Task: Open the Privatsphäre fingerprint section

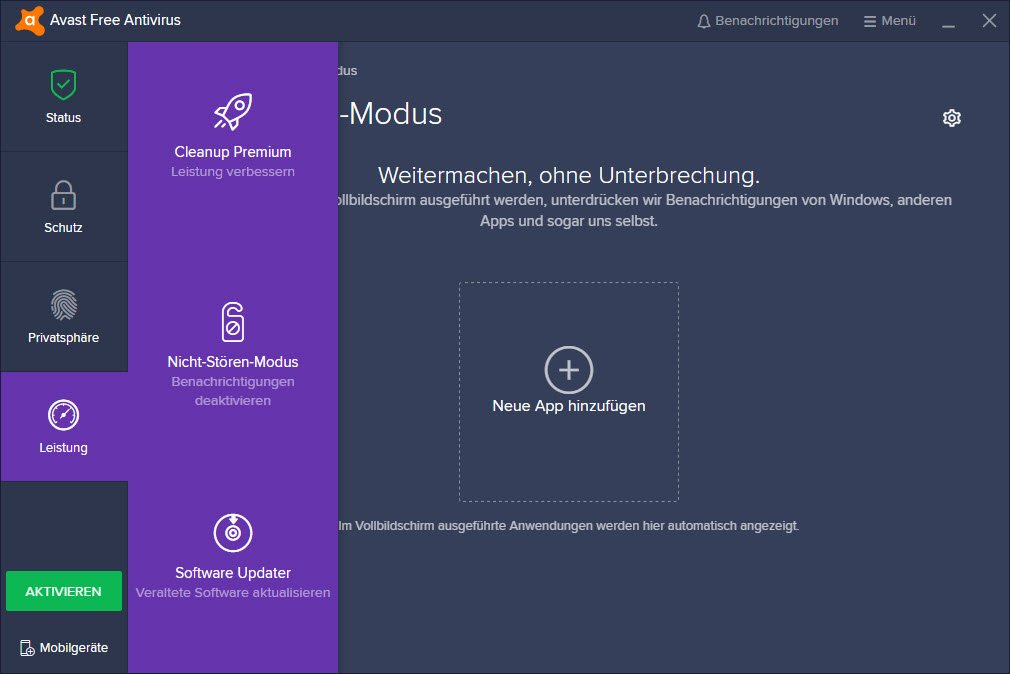Action: pos(64,316)
